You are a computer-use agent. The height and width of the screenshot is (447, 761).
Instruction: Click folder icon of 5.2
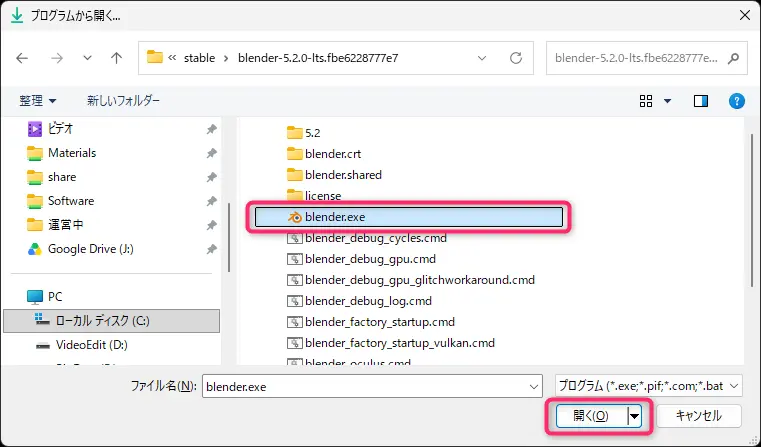(295, 132)
